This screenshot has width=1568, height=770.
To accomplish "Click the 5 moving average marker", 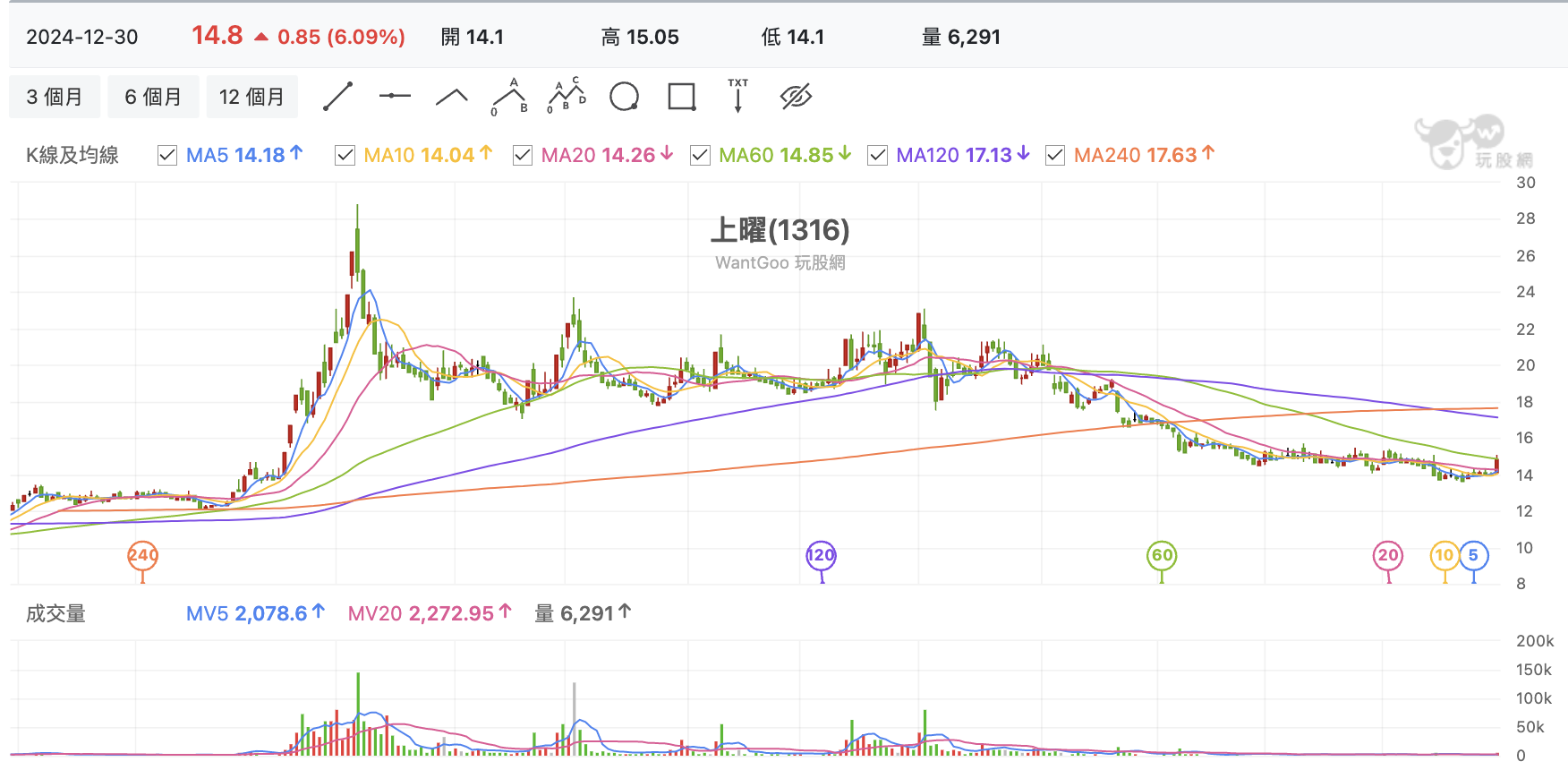I will [1474, 556].
